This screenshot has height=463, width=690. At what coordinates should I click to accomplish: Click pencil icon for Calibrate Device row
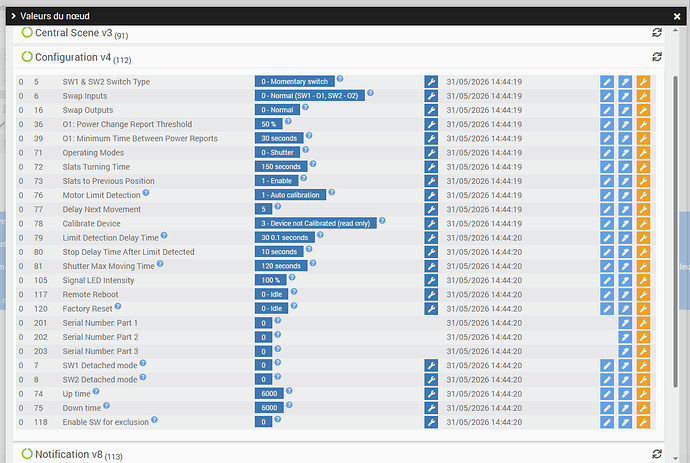607,224
